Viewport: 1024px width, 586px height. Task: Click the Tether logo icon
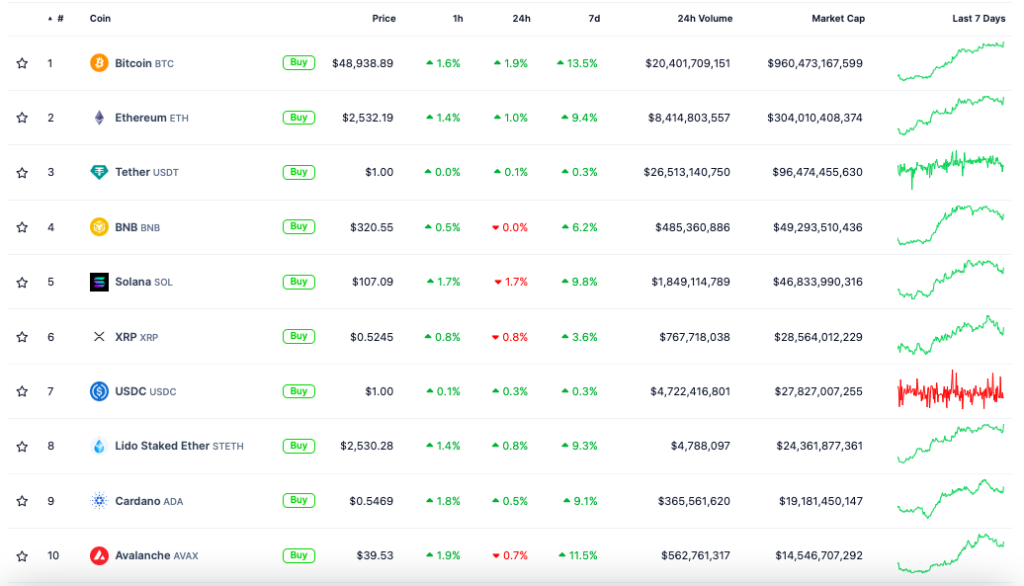(x=99, y=172)
